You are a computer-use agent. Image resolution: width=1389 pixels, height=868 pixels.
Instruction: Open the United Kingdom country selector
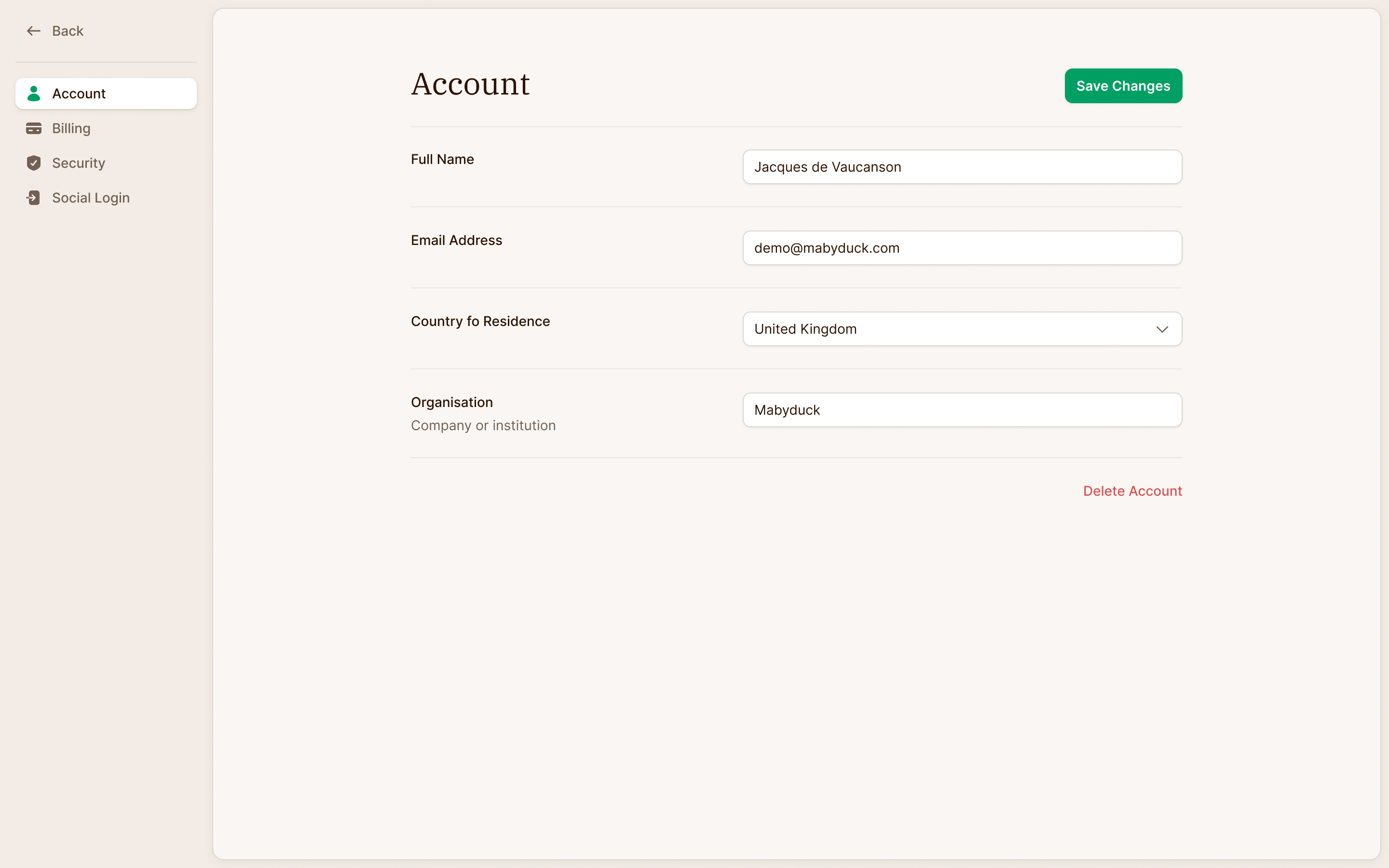click(x=963, y=329)
